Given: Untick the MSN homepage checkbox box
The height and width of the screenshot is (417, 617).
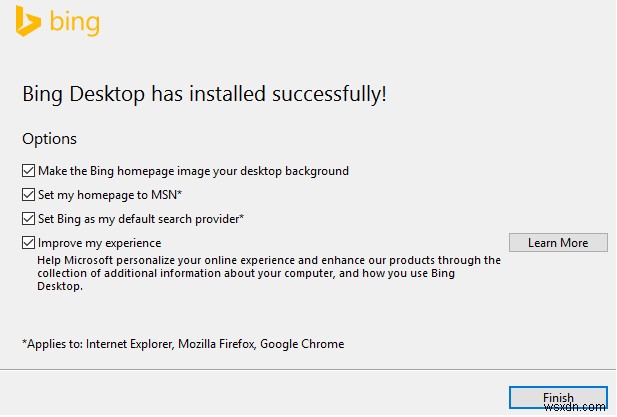Looking at the screenshot, I should [x=28, y=195].
